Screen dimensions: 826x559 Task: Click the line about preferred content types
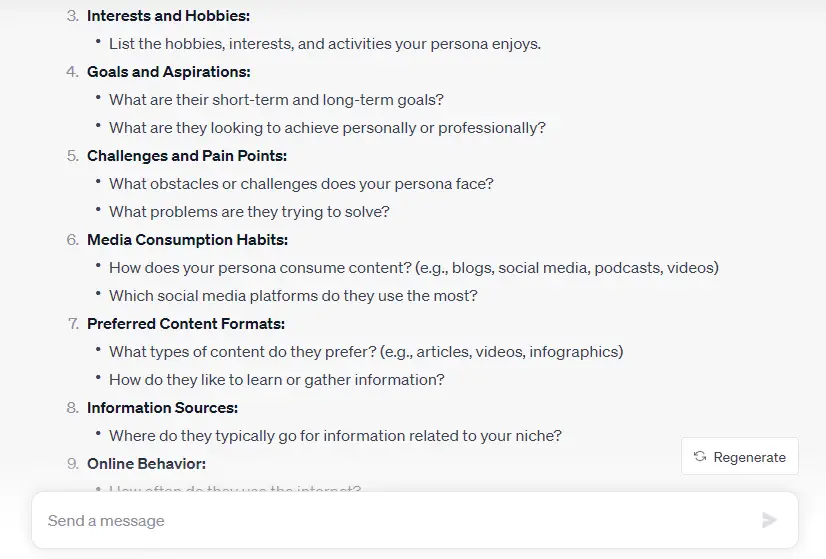click(x=366, y=351)
